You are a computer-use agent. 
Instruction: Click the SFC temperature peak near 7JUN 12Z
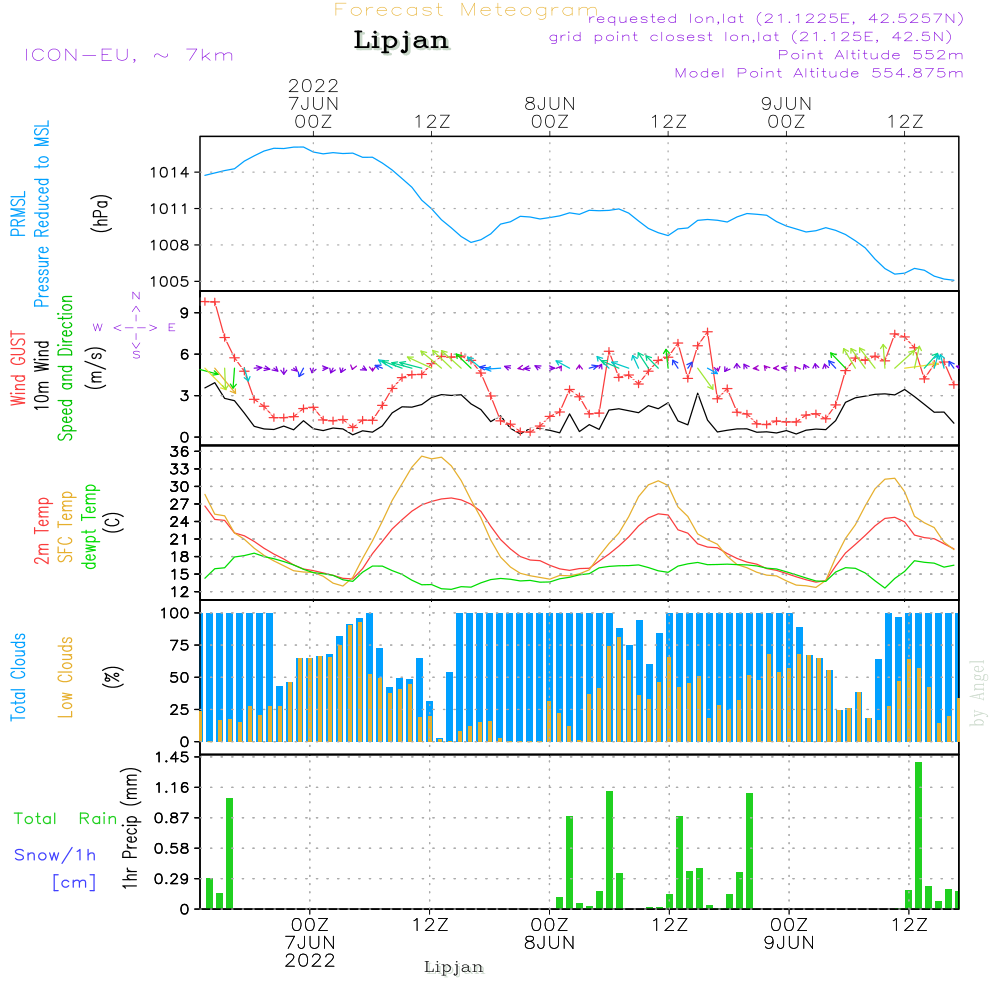click(x=423, y=456)
